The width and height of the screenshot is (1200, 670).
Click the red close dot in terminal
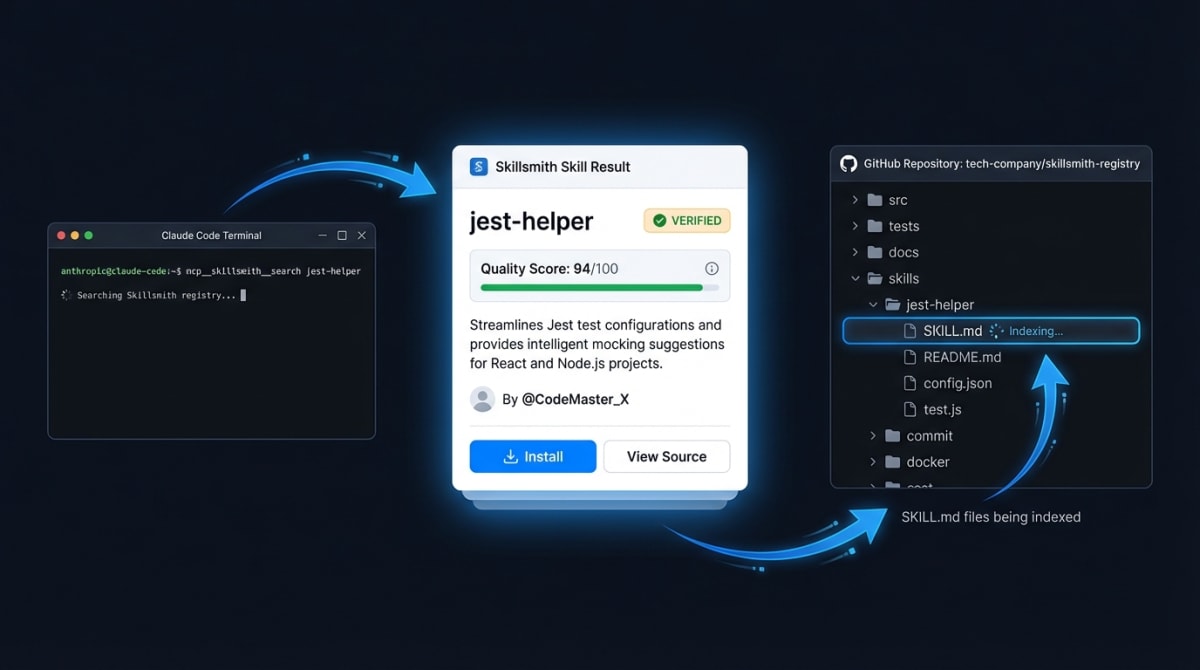pyautogui.click(x=61, y=235)
